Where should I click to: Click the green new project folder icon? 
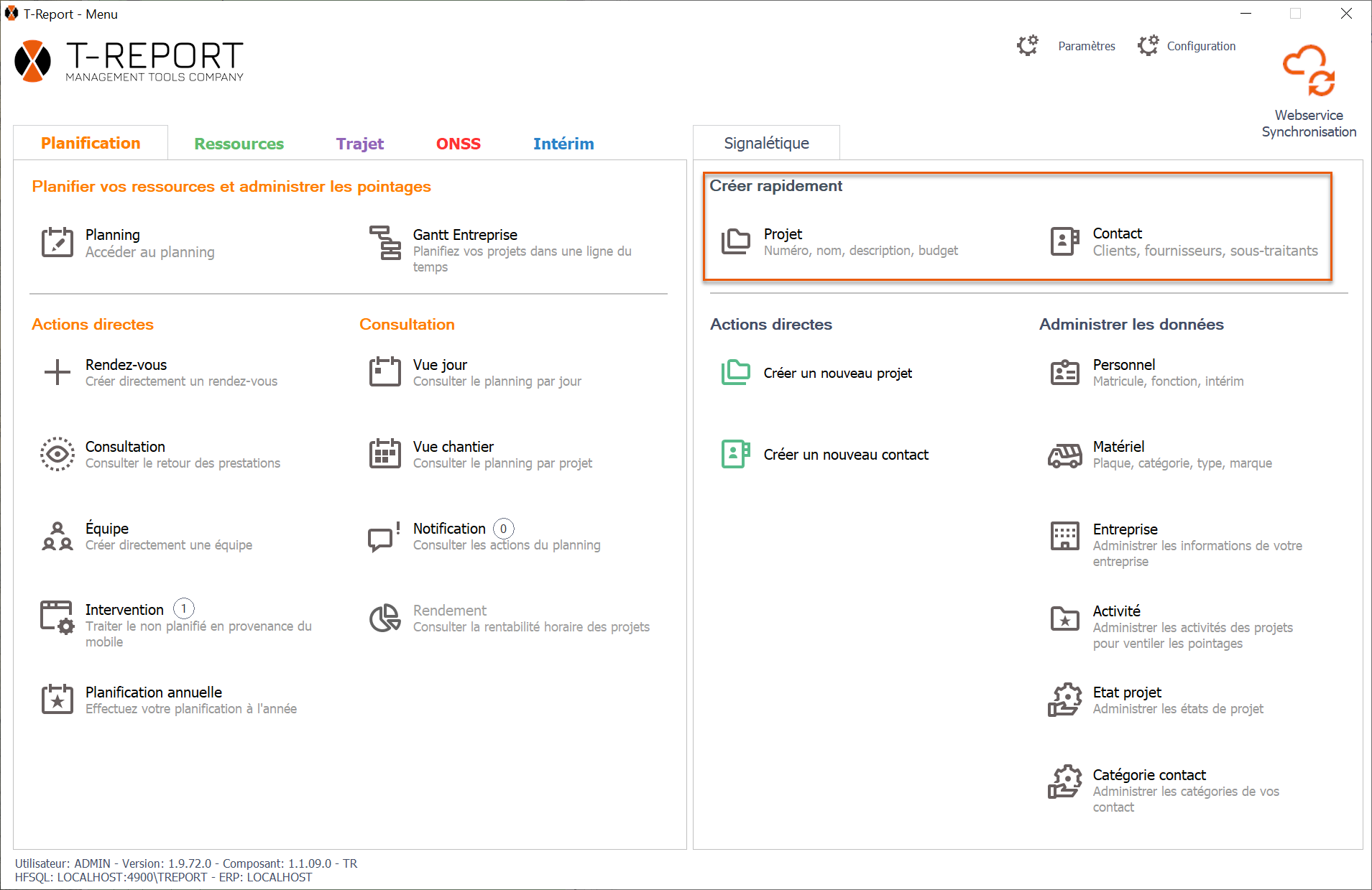tap(735, 373)
